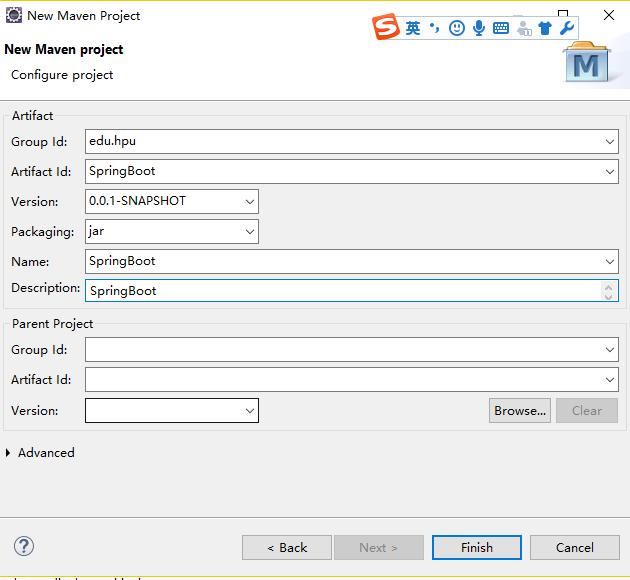
Task: Open Parent Project Group Id dropdown
Action: [x=610, y=350]
